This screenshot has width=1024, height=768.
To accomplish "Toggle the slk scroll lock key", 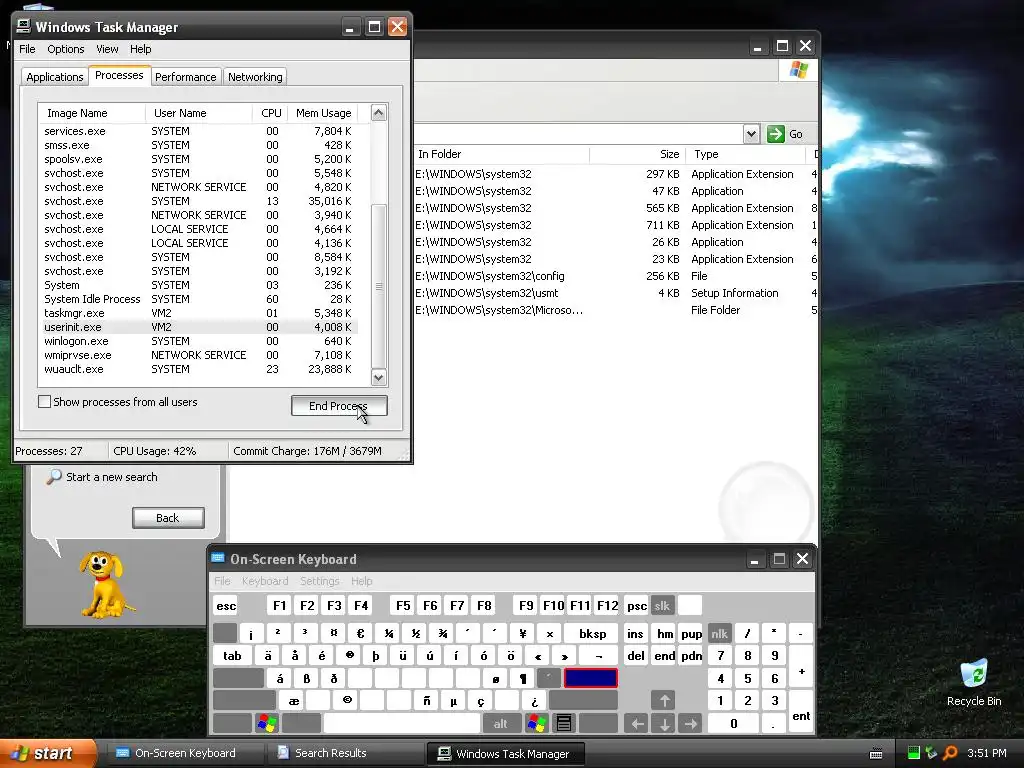I will tap(662, 605).
